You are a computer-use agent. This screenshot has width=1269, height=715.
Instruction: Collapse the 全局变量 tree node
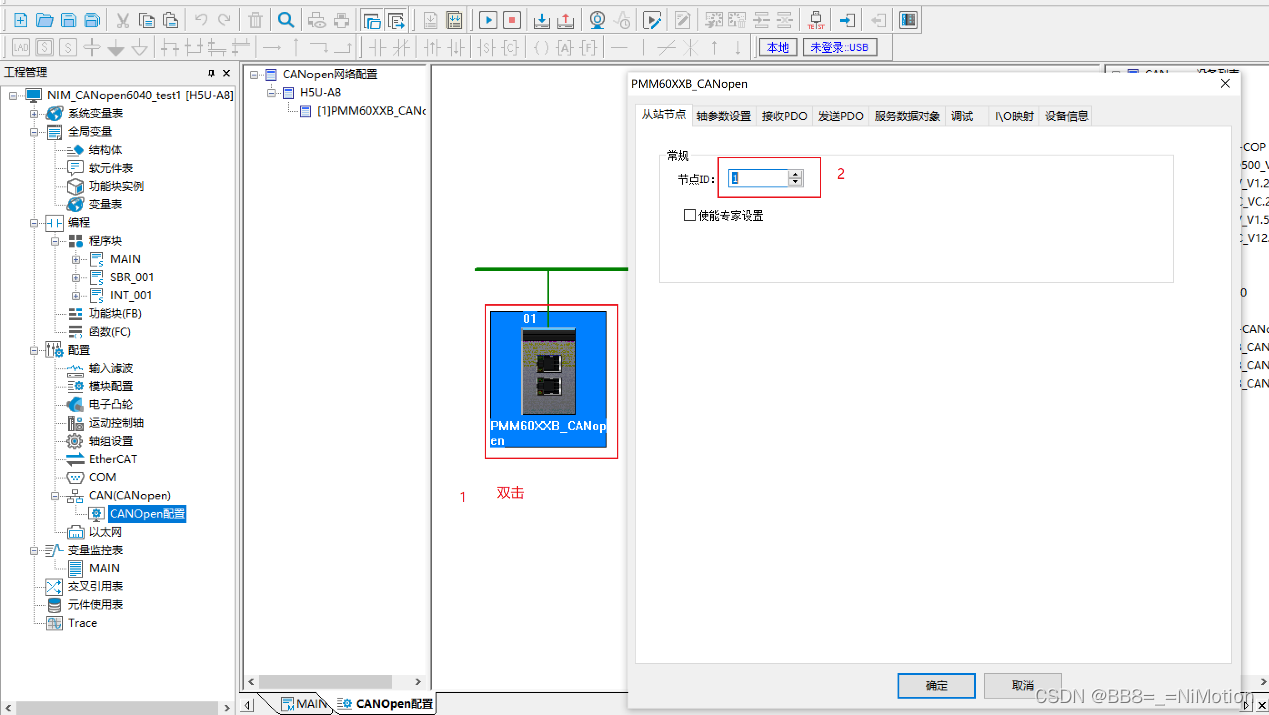[34, 131]
